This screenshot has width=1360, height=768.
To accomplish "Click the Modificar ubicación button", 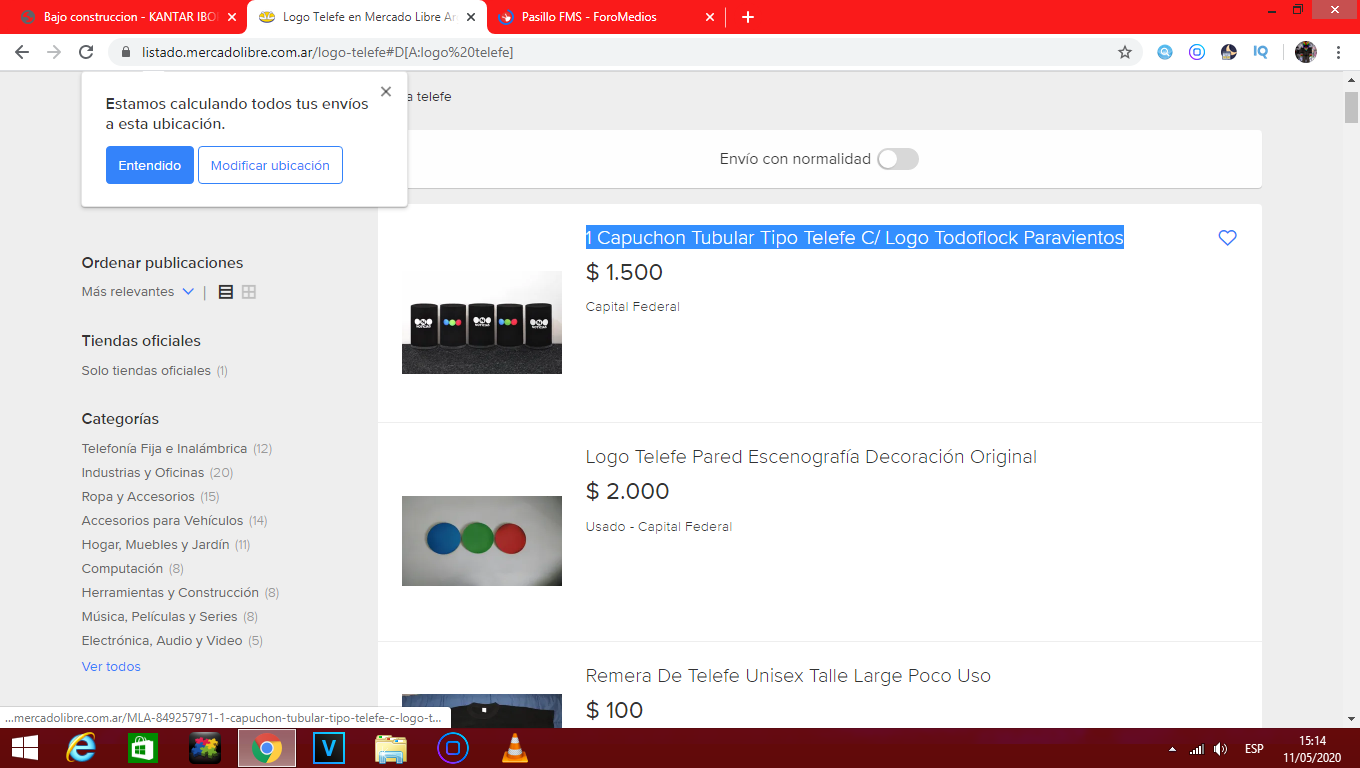I will (270, 165).
